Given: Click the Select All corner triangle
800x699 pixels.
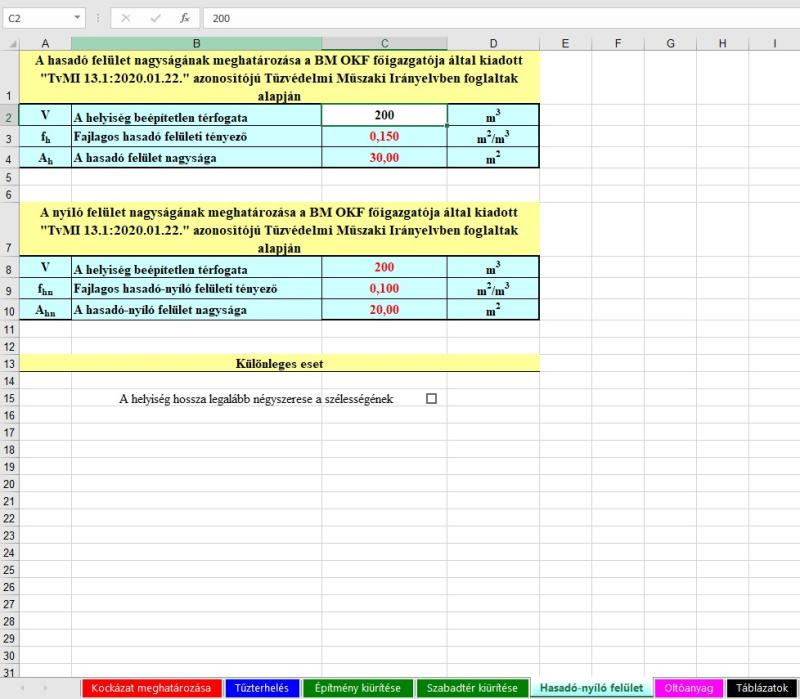Looking at the screenshot, I should (x=12, y=44).
